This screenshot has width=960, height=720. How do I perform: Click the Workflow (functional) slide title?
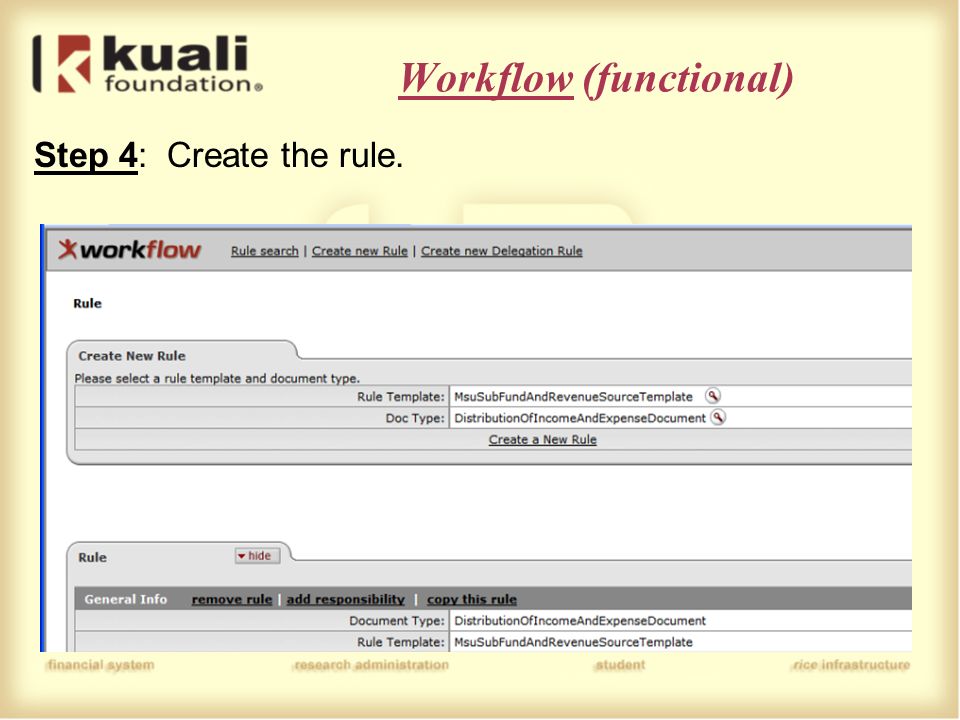596,78
